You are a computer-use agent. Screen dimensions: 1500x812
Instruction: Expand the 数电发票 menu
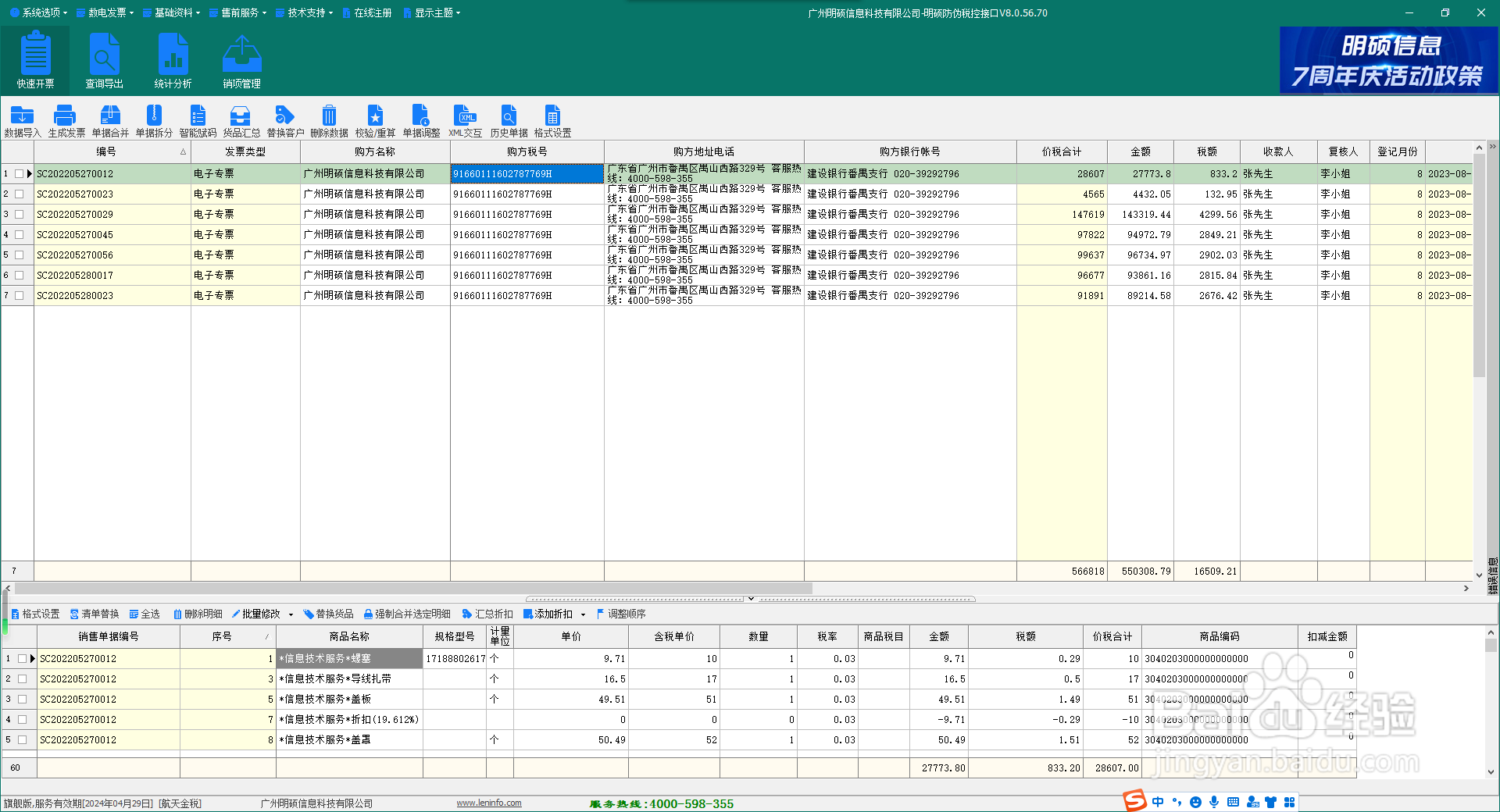coord(105,12)
